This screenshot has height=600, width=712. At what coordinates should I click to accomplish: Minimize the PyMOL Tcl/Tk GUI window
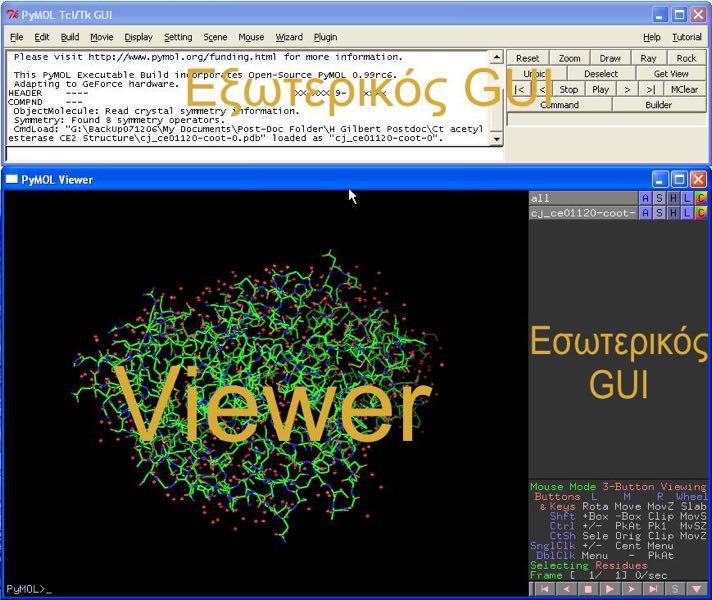click(660, 15)
